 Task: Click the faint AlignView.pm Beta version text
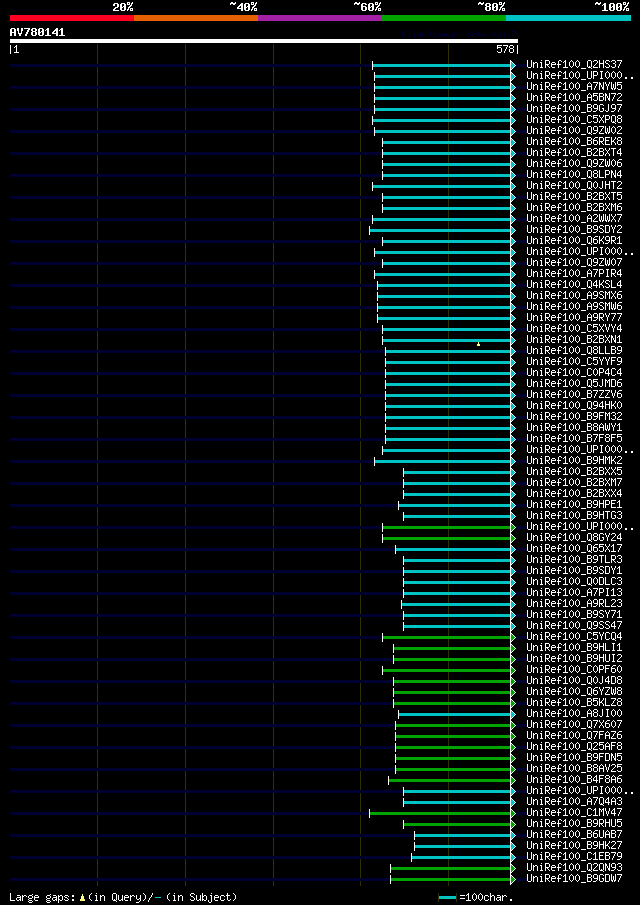(459, 35)
